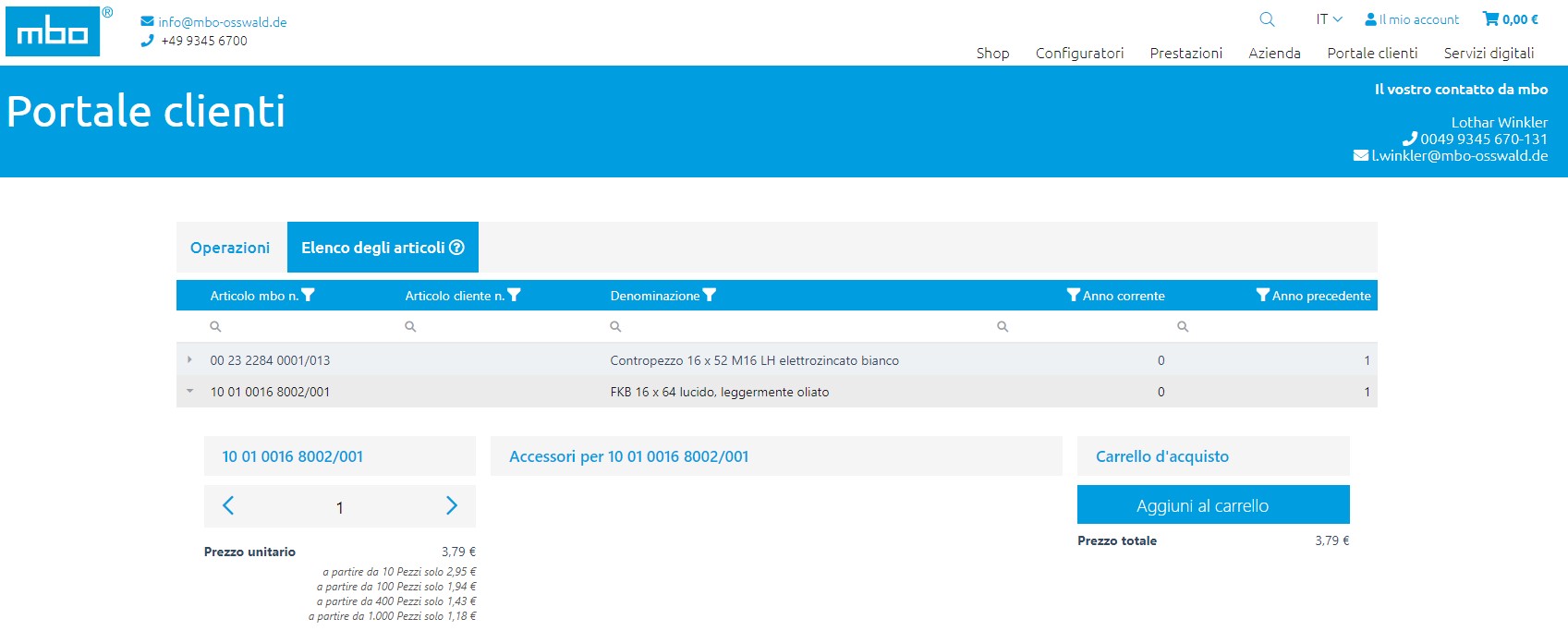Click the filter icon for Anno corrente

[x=1073, y=296]
